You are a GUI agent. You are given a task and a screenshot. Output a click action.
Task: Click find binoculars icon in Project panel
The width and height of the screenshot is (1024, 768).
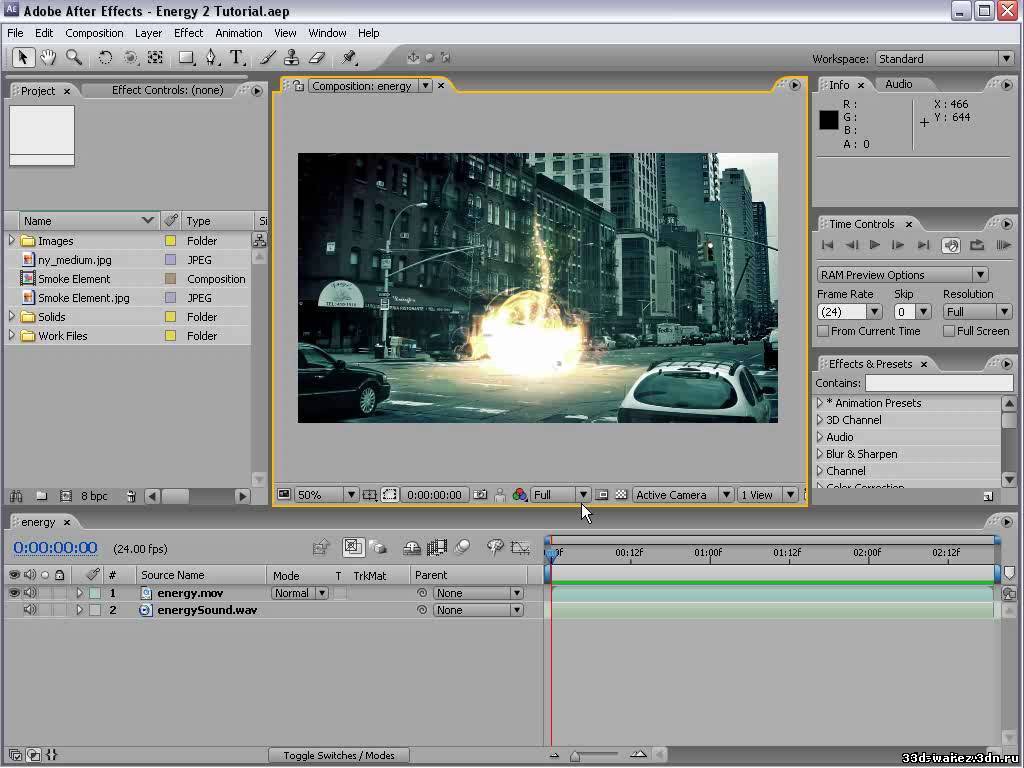[x=16, y=496]
